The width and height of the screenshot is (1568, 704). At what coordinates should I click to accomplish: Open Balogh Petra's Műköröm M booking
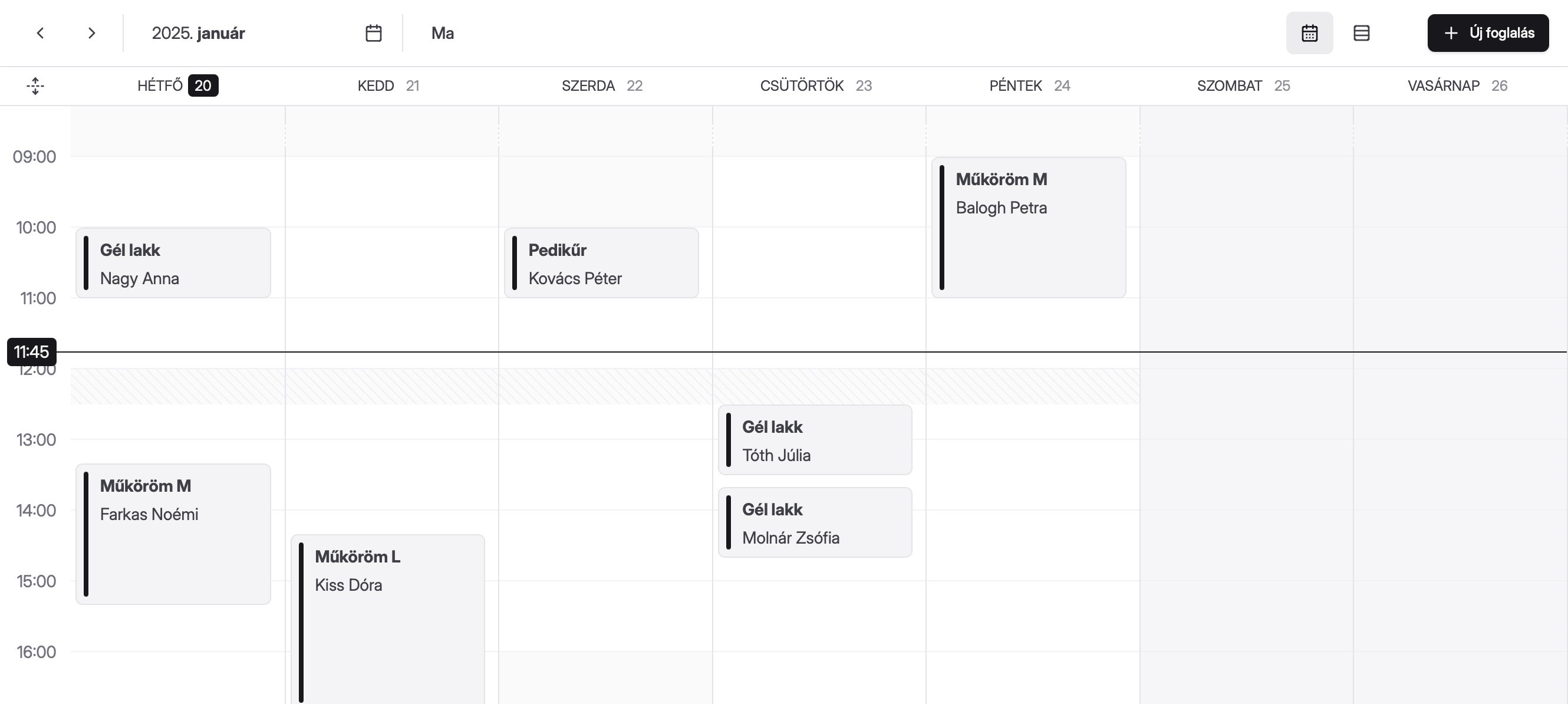click(x=1029, y=228)
